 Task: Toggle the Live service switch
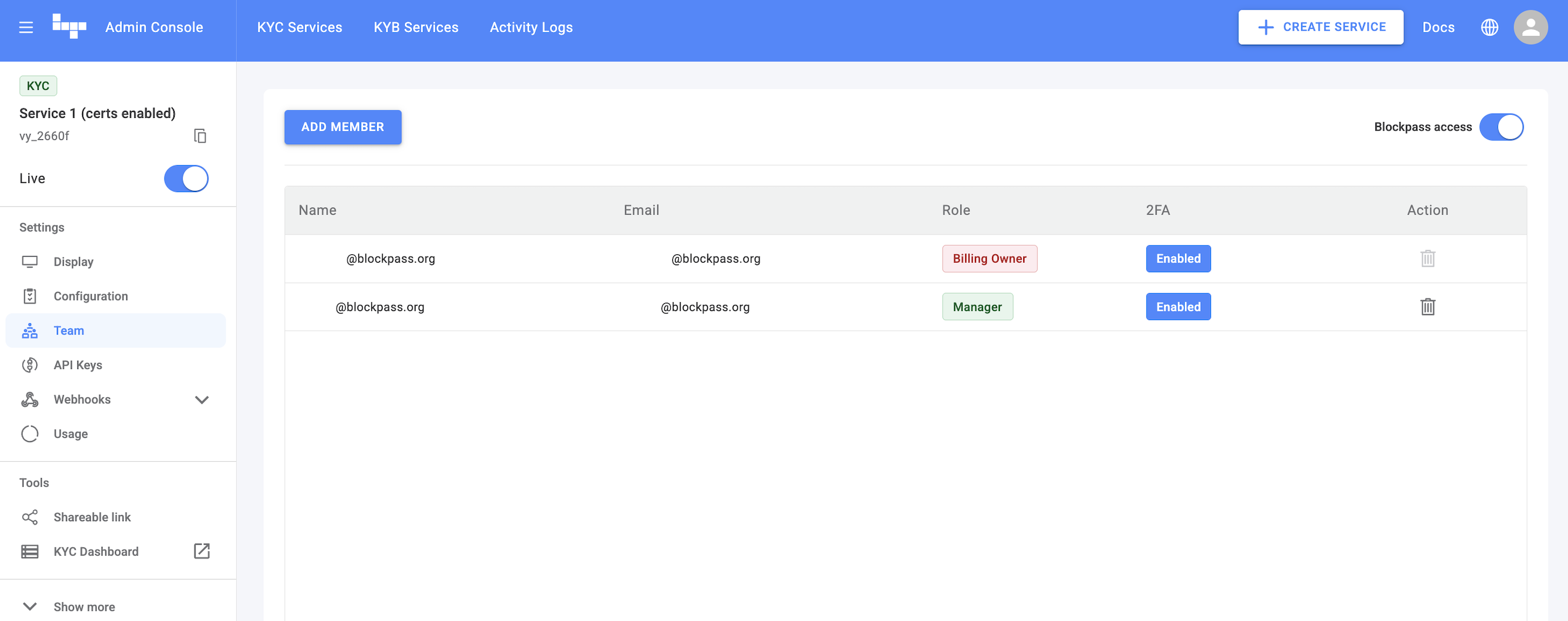[186, 178]
